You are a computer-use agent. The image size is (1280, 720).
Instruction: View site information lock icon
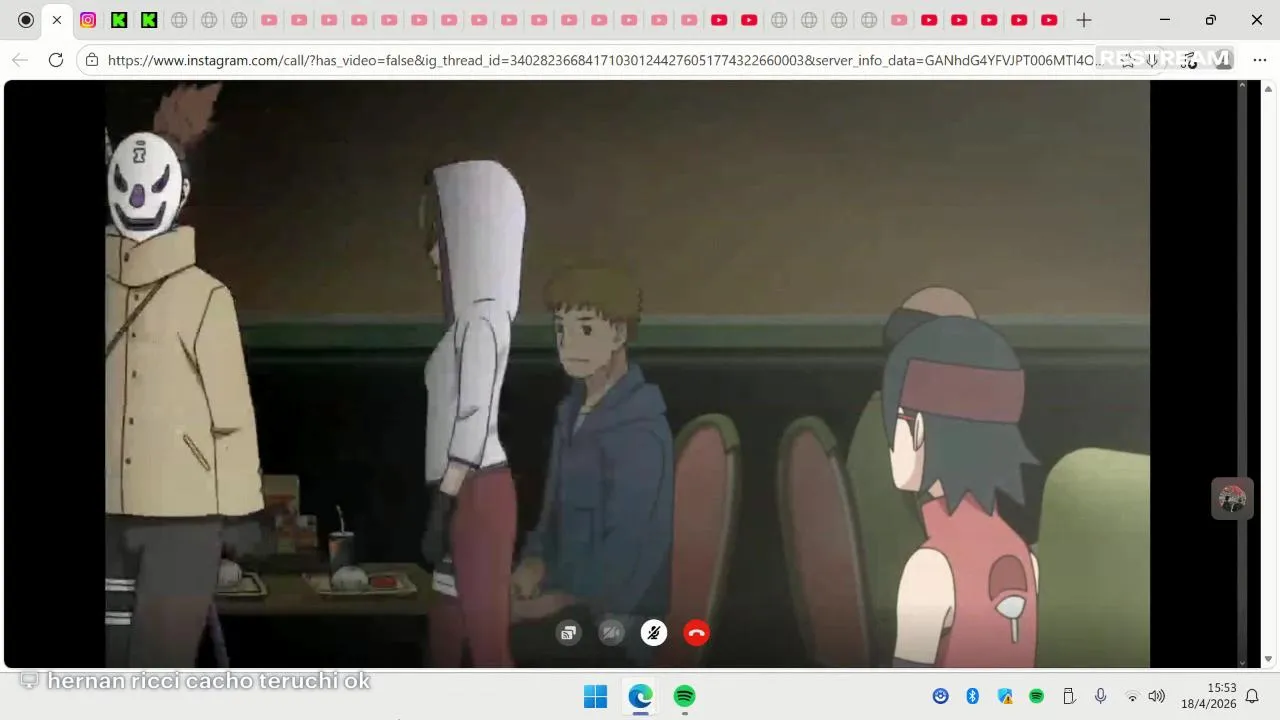click(x=92, y=60)
